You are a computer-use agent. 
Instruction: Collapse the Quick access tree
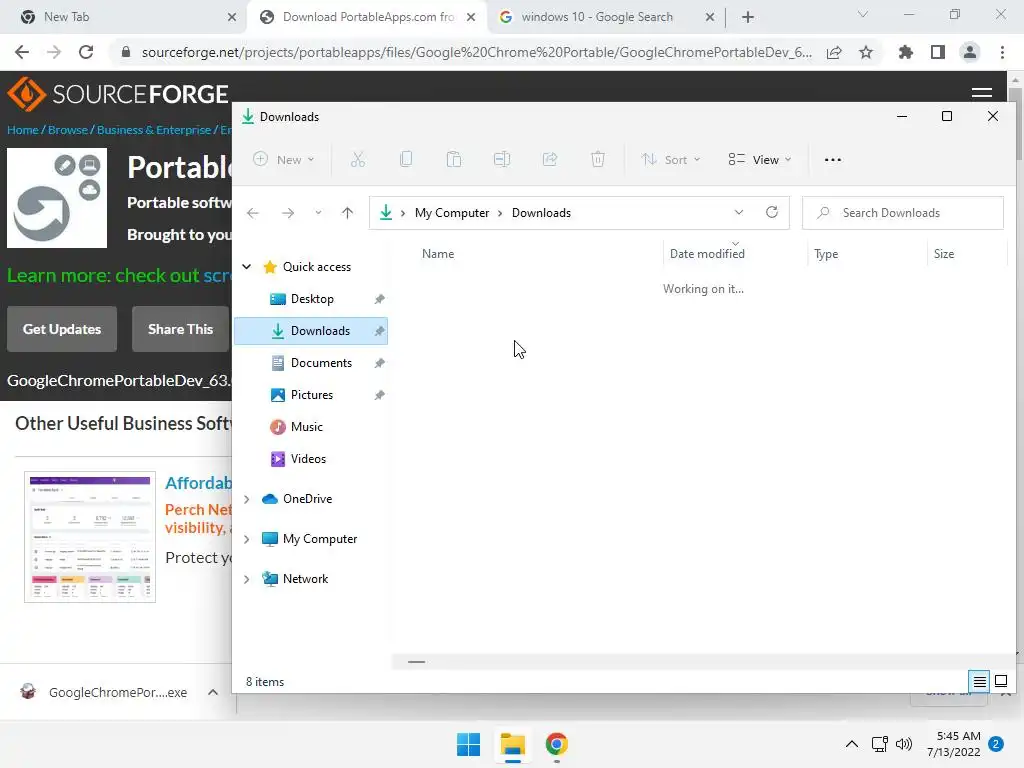(x=246, y=266)
